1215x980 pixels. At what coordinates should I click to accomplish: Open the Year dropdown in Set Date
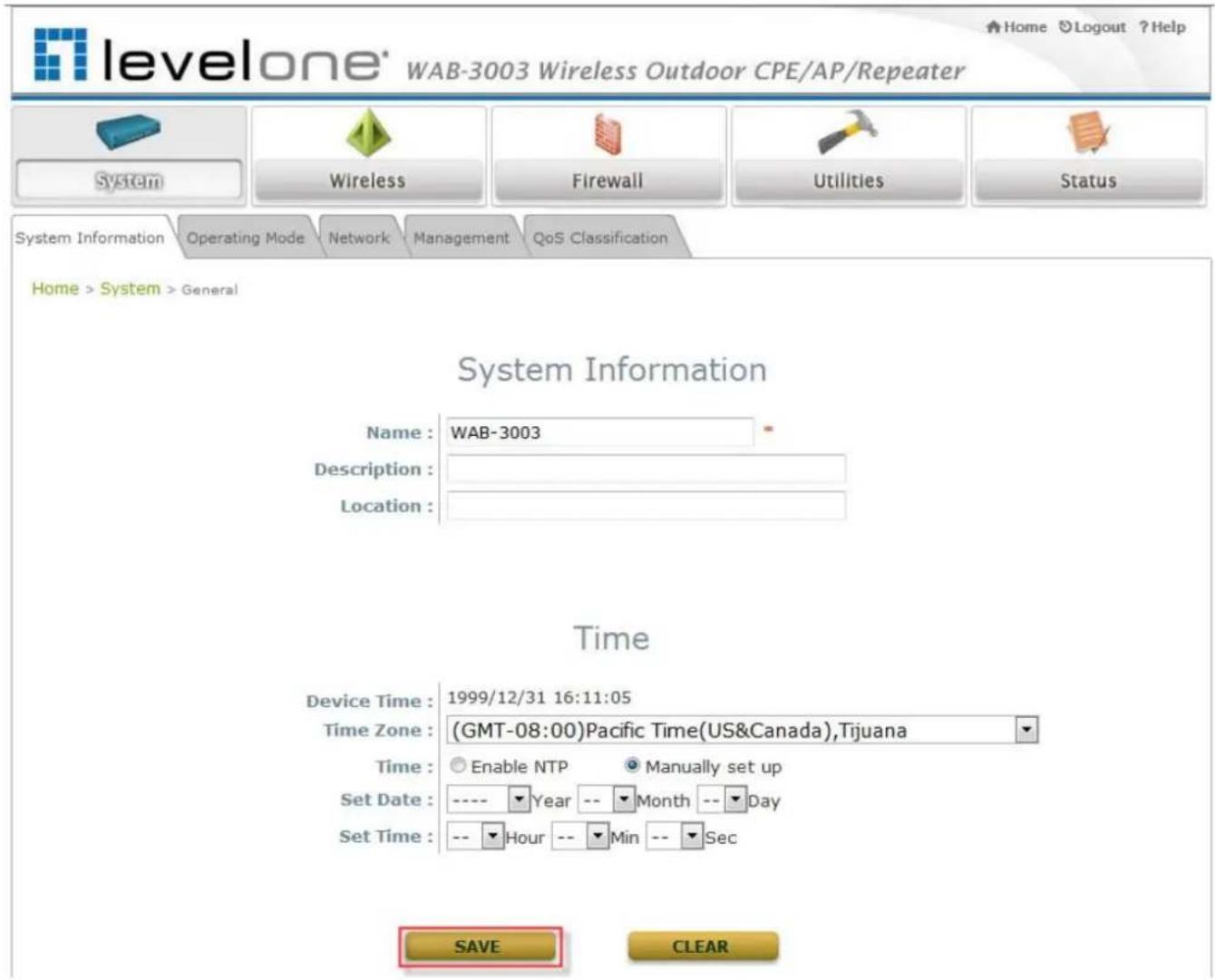pyautogui.click(x=488, y=800)
